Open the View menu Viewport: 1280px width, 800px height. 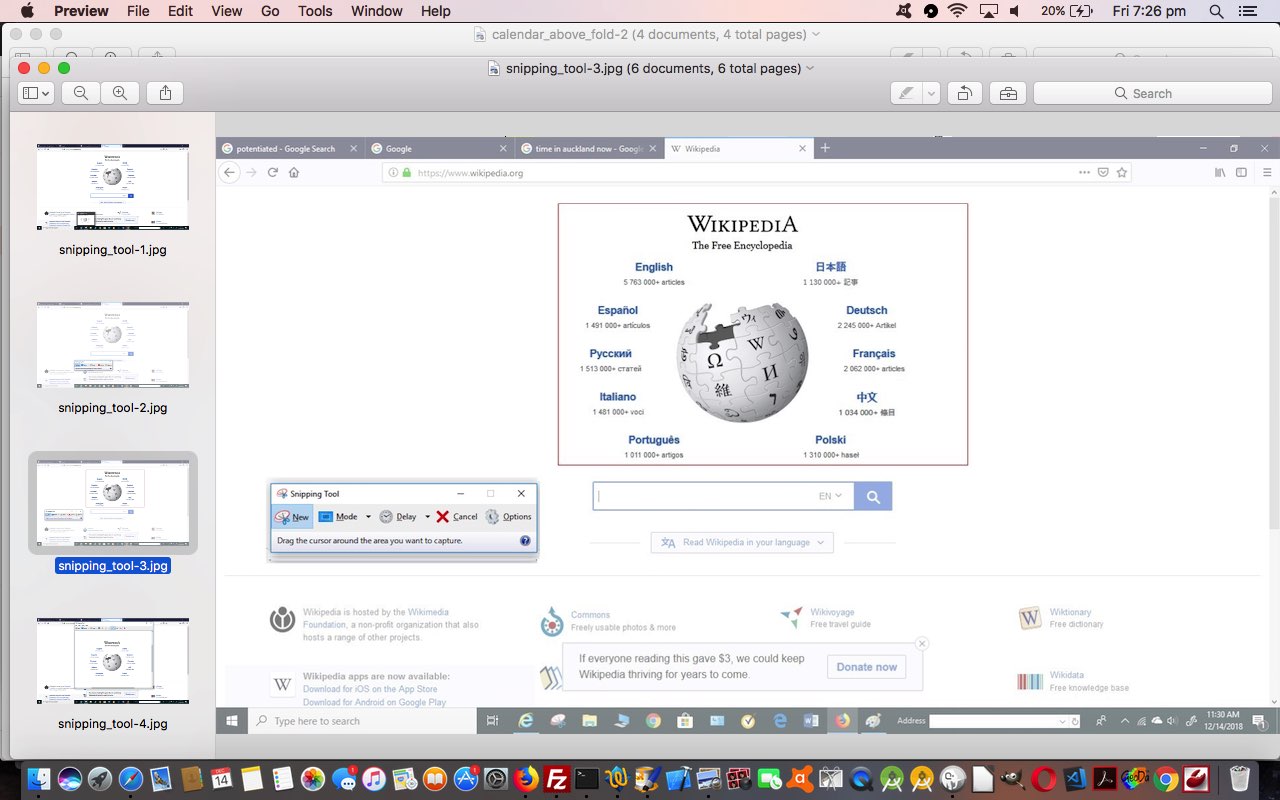(x=227, y=11)
